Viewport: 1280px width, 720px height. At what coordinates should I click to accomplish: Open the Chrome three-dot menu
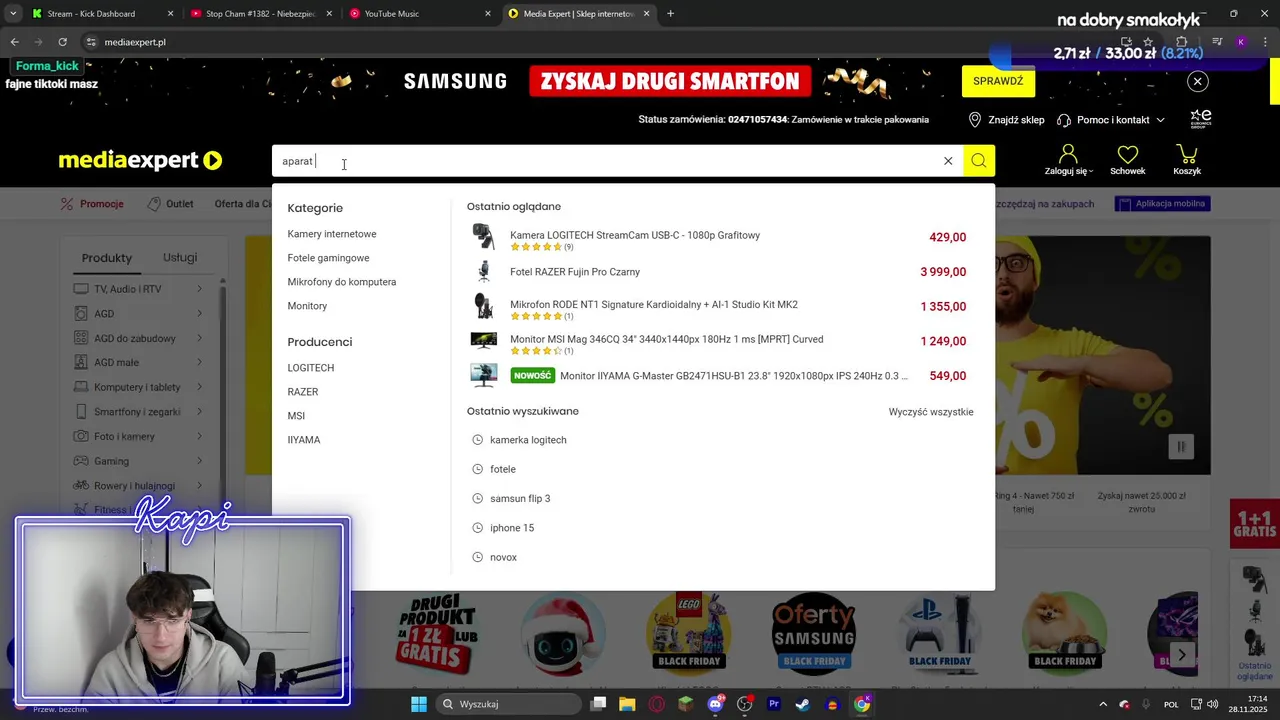[x=1264, y=42]
